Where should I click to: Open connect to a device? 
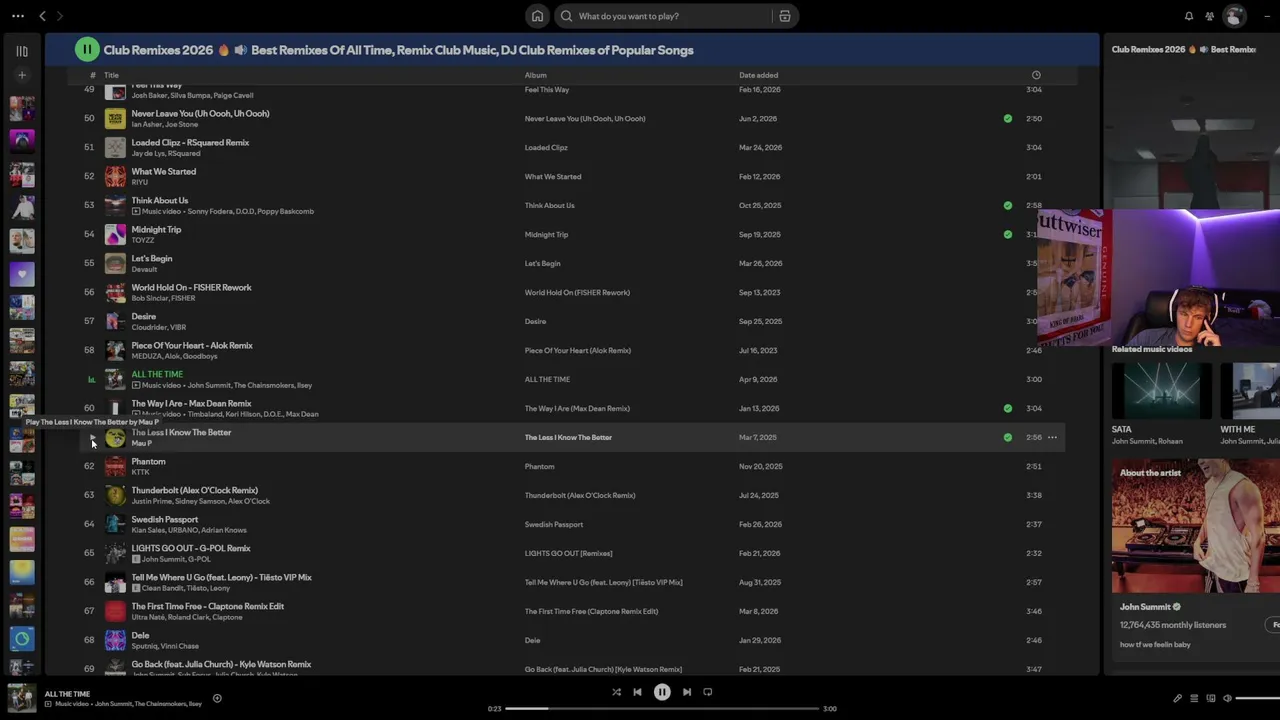tap(1211, 698)
